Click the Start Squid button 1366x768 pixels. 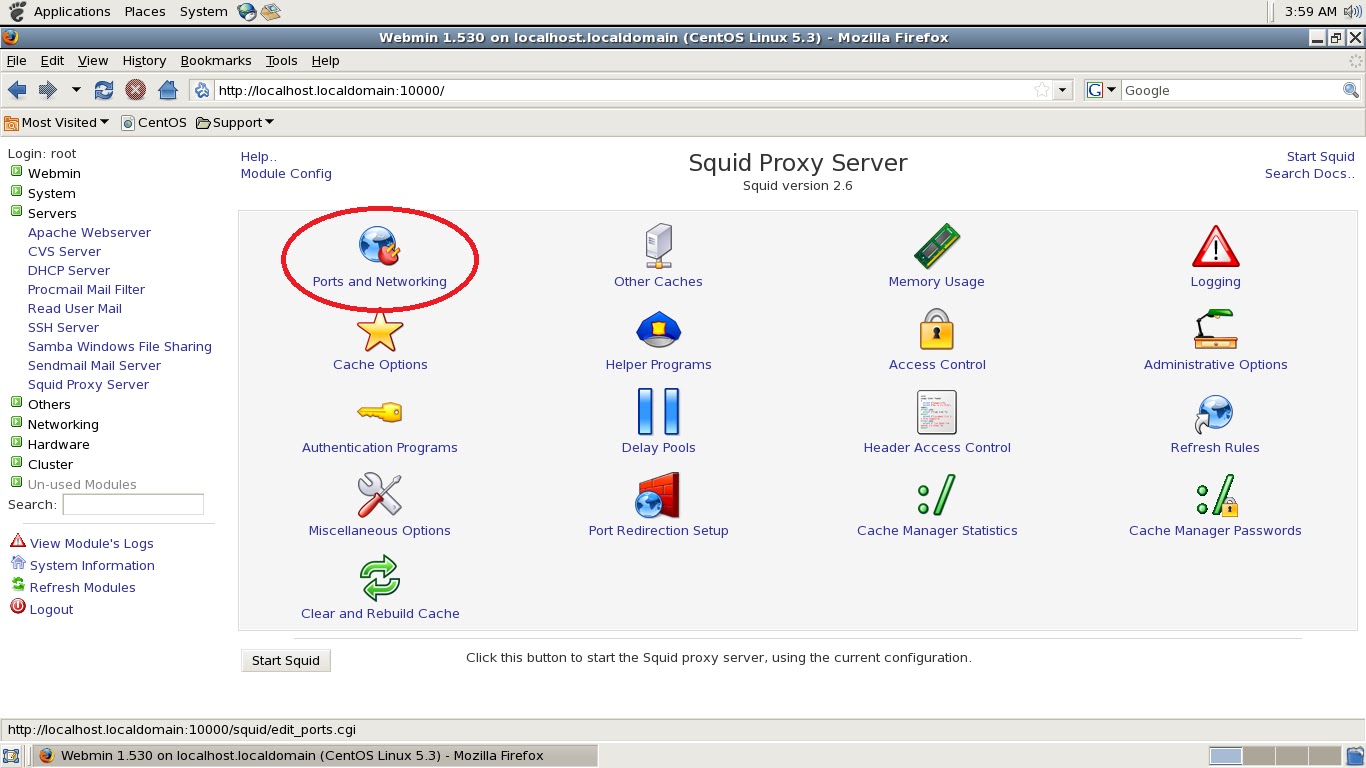click(x=286, y=660)
